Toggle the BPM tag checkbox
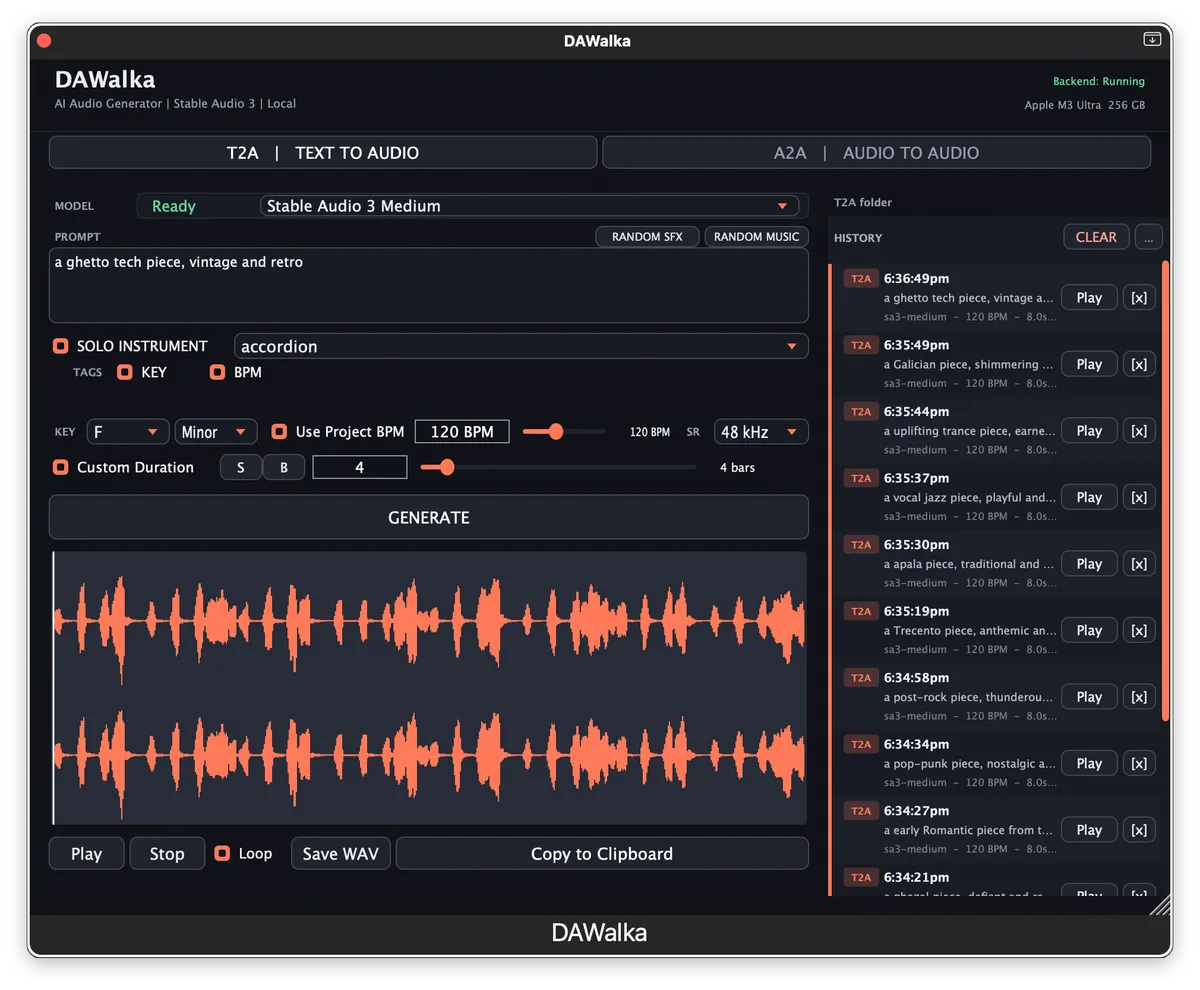1200x990 pixels. coord(217,372)
